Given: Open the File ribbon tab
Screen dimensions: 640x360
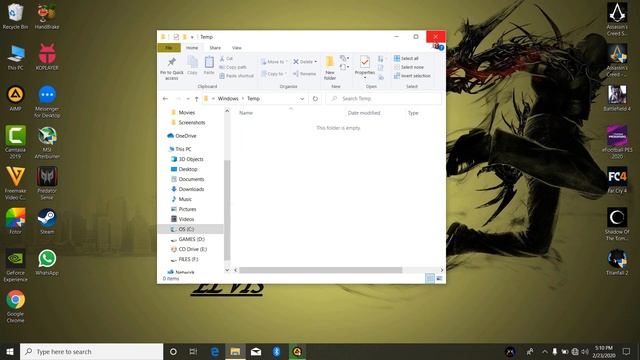Looking at the screenshot, I should 169,48.
